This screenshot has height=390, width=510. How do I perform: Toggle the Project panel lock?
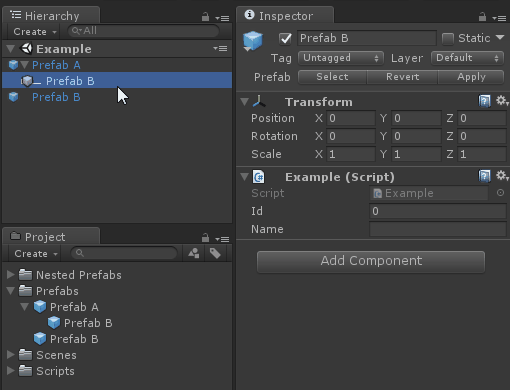pyautogui.click(x=205, y=238)
